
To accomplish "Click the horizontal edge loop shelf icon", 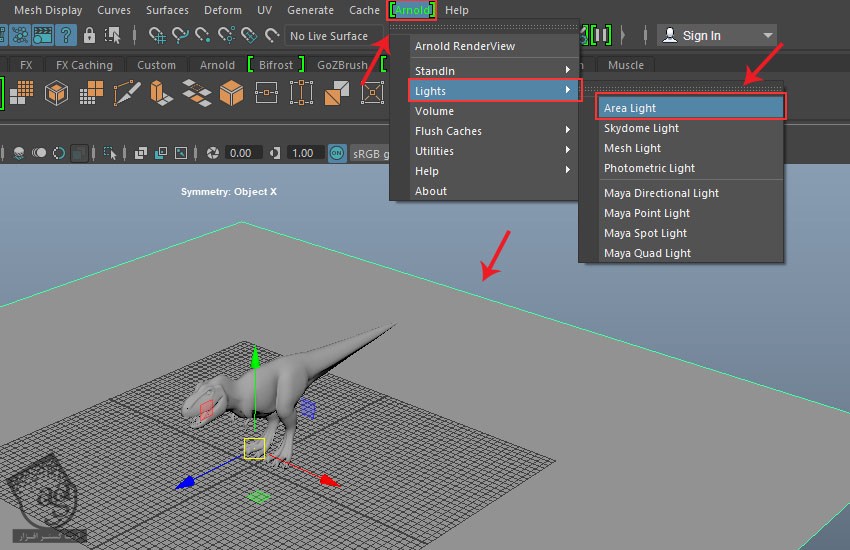I will tap(266, 93).
